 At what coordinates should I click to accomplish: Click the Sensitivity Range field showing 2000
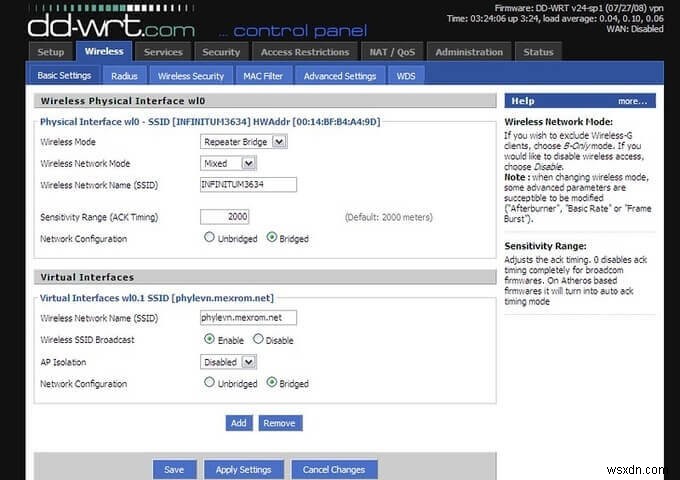click(225, 216)
